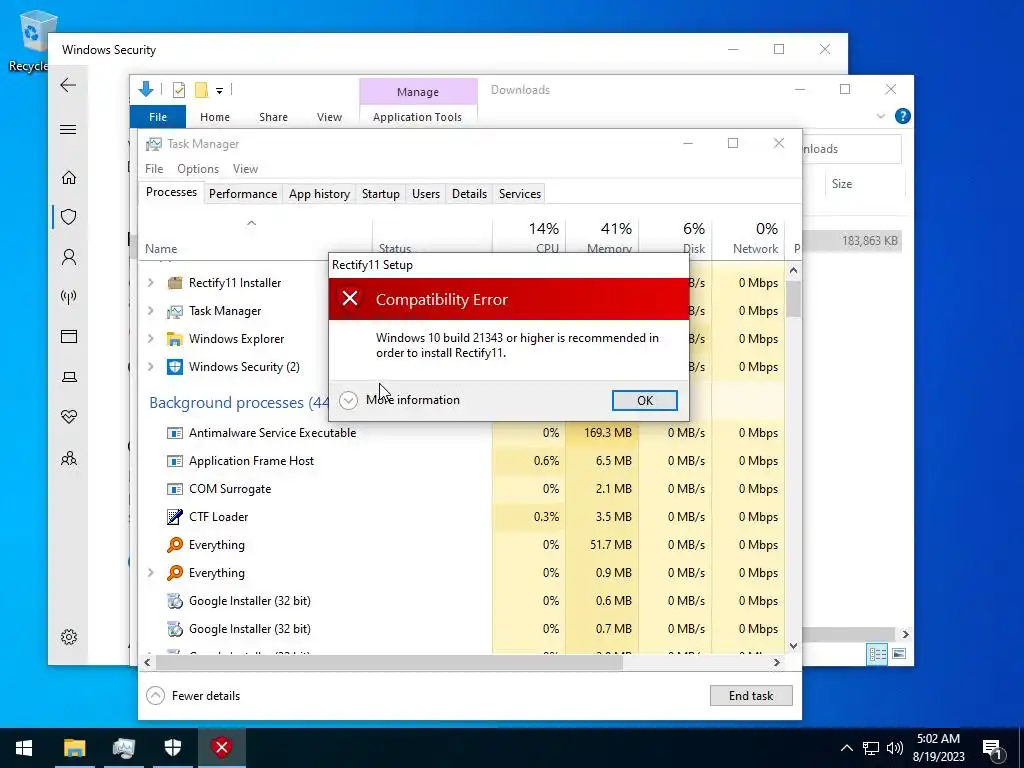Open Family options icon in Windows Security
The width and height of the screenshot is (1024, 768).
click(x=69, y=458)
